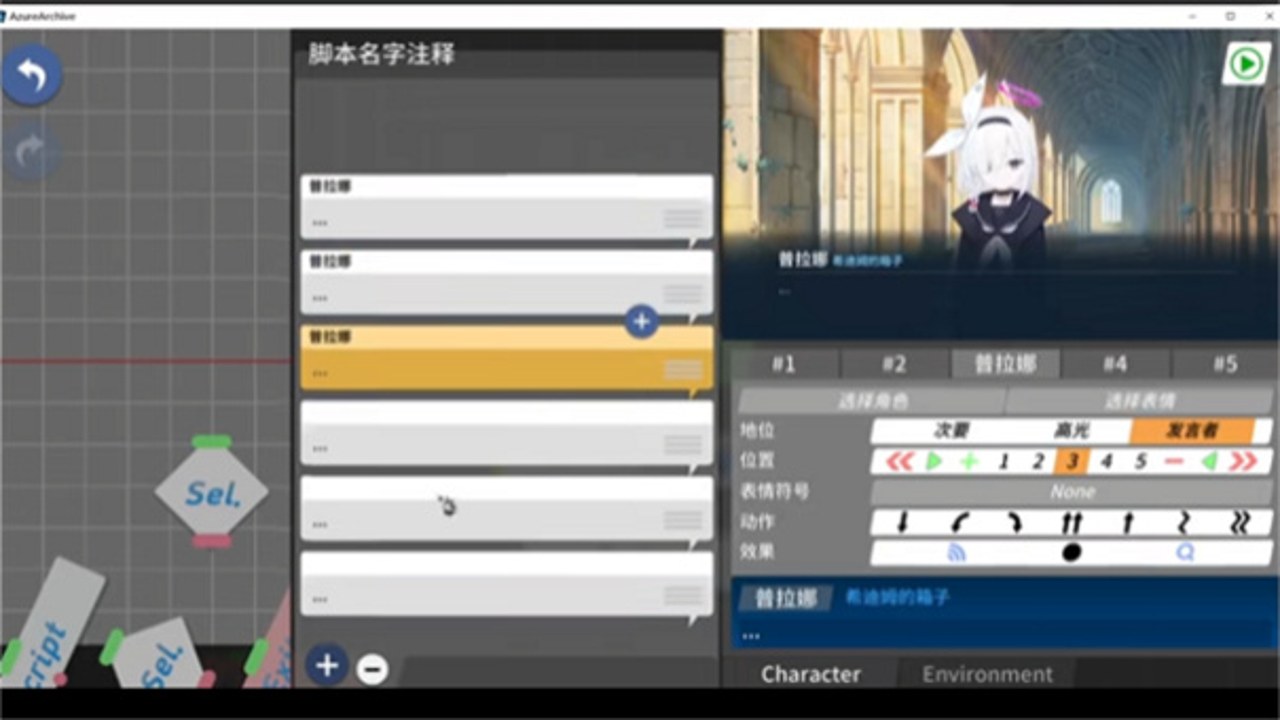The width and height of the screenshot is (1280, 720).
Task: Choose the single up-arrow action
Action: coord(1128,522)
